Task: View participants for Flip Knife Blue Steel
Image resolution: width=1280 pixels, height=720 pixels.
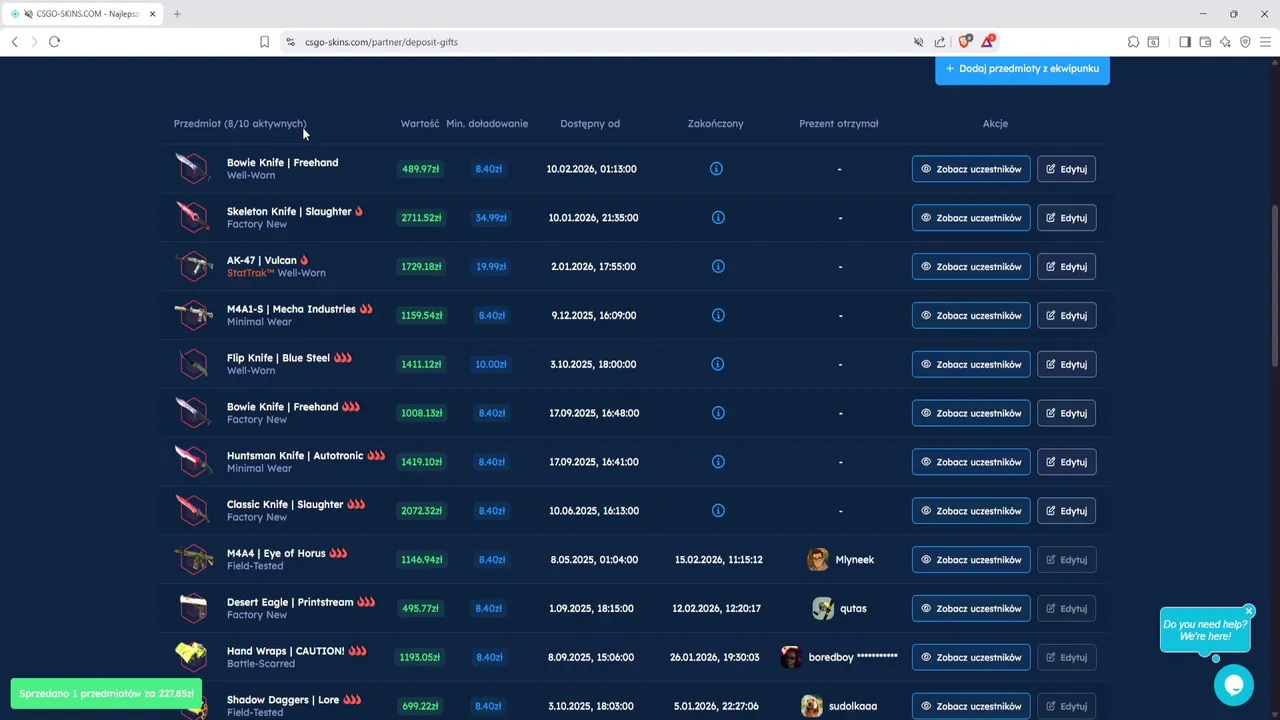Action: click(x=971, y=365)
